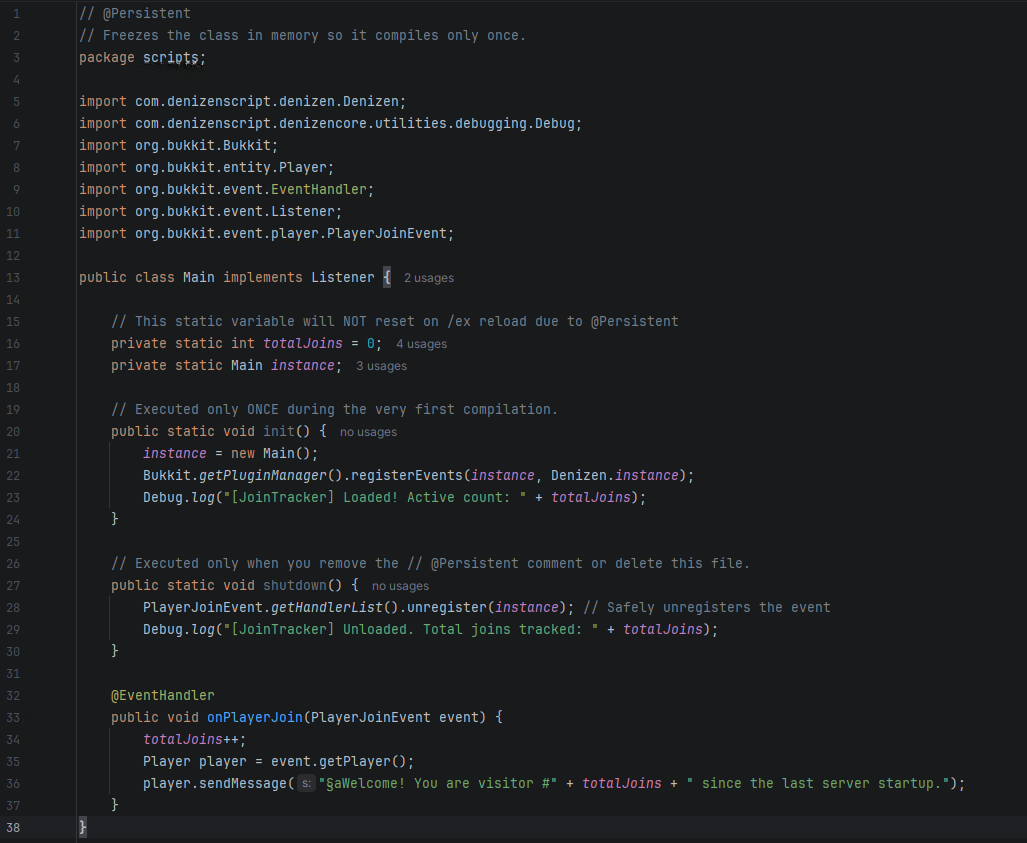Click the '// @Persistent' comment on line 1
1027x843 pixels.
coord(135,14)
